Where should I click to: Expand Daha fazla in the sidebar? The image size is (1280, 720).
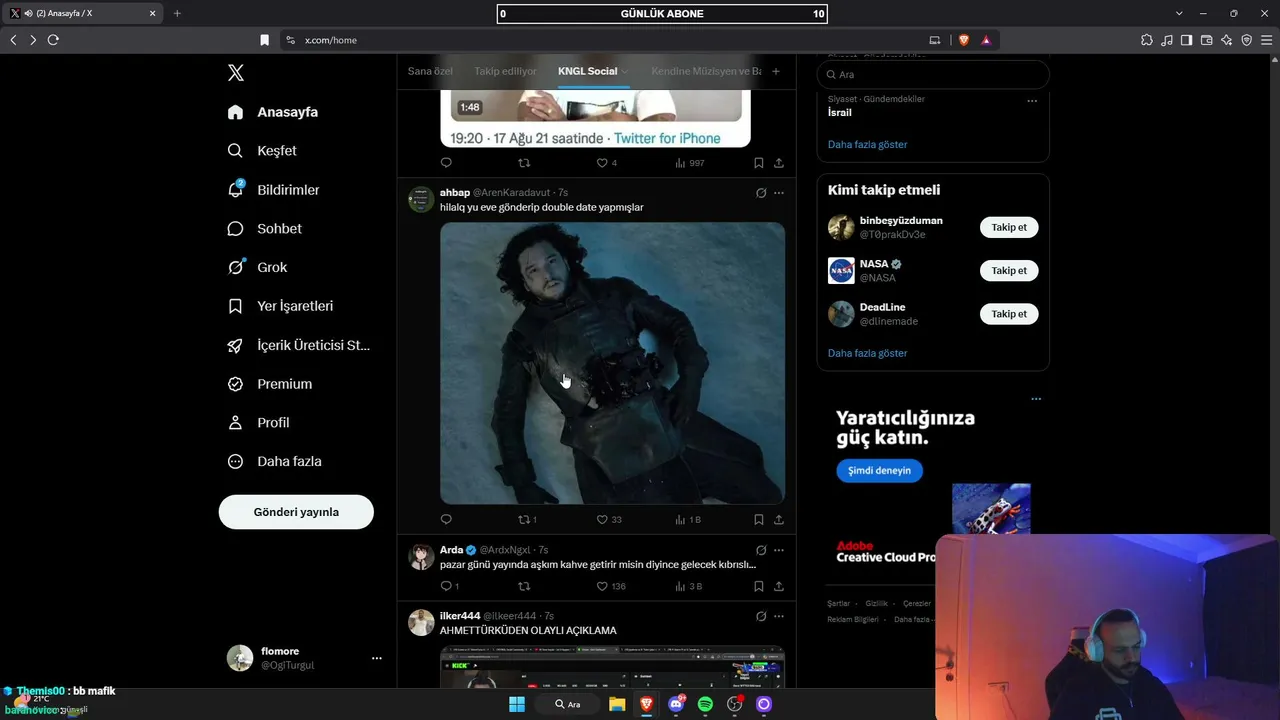(x=275, y=462)
